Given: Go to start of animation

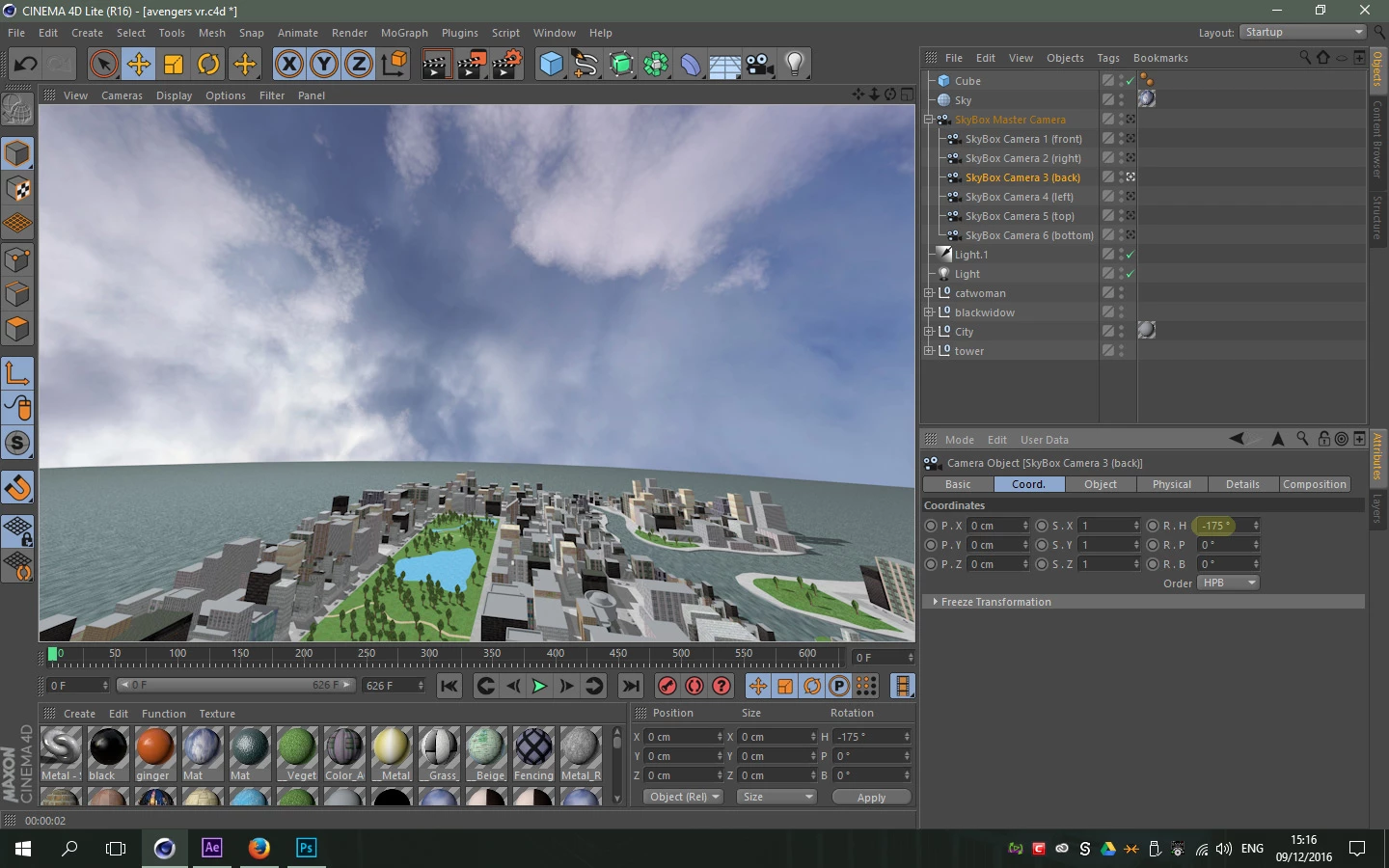Looking at the screenshot, I should point(449,686).
